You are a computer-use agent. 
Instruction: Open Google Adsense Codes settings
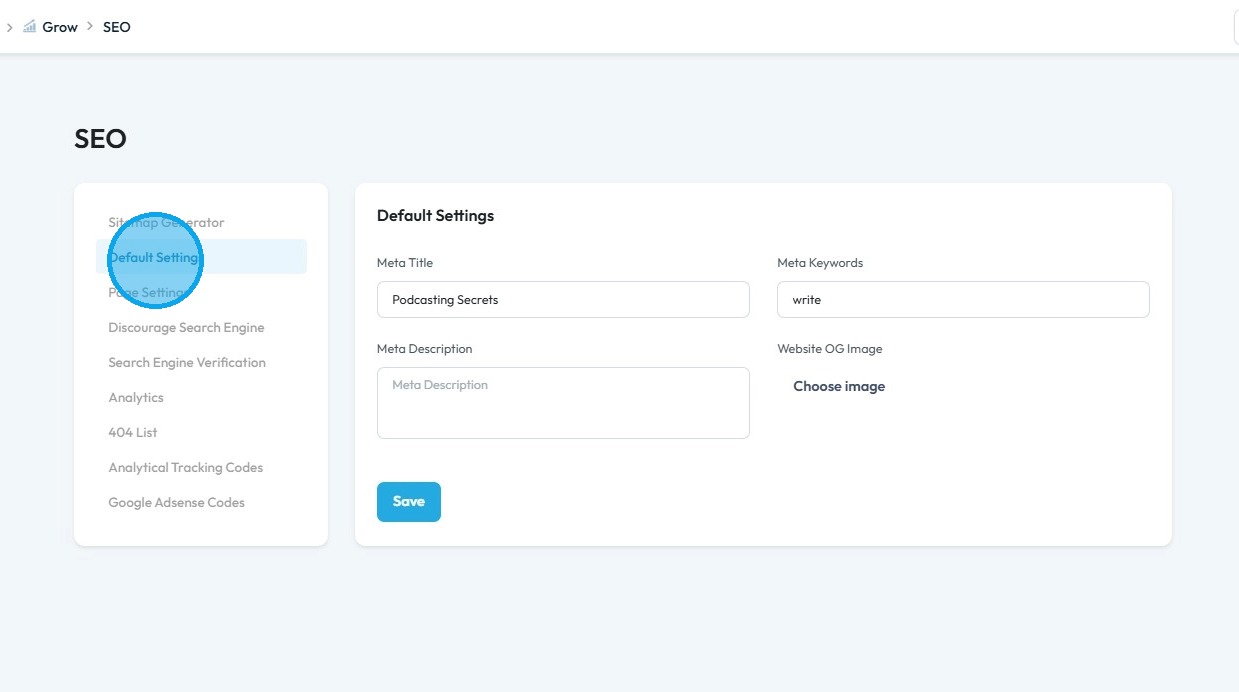pos(176,502)
